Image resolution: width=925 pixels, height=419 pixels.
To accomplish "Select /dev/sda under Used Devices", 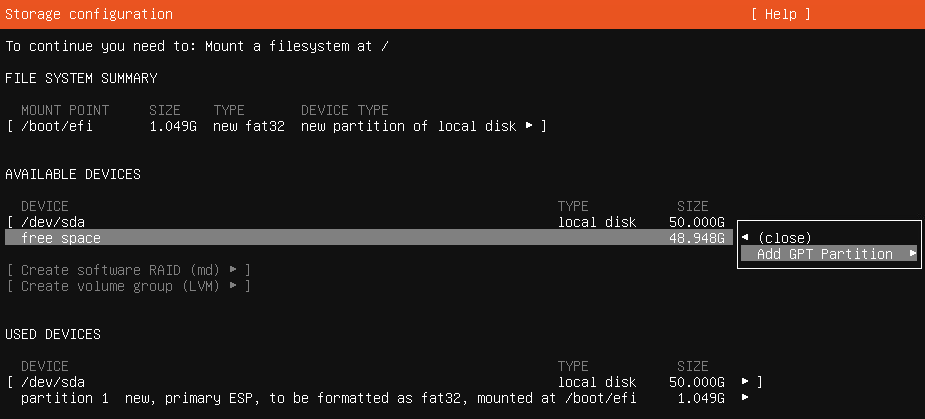I will pyautogui.click(x=53, y=382).
